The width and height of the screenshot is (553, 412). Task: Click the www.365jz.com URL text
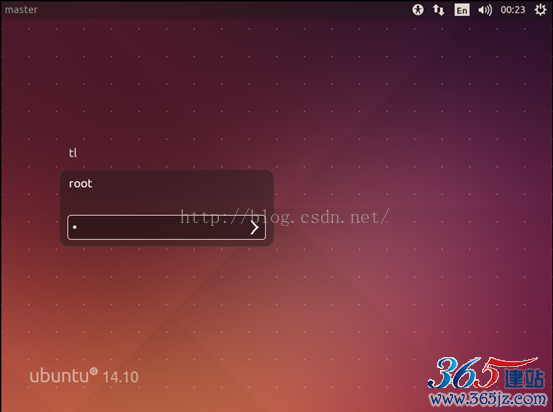pyautogui.click(x=488, y=399)
